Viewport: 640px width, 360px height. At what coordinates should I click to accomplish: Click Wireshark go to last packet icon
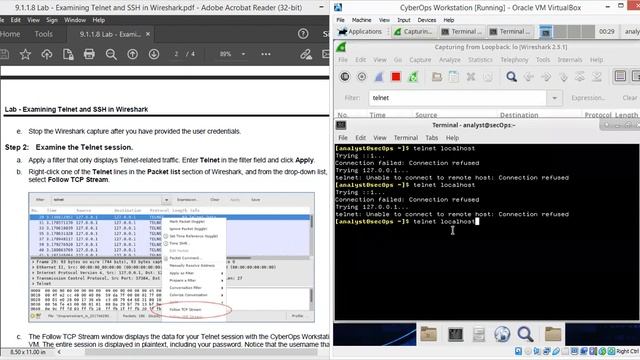pyautogui.click(x=597, y=77)
